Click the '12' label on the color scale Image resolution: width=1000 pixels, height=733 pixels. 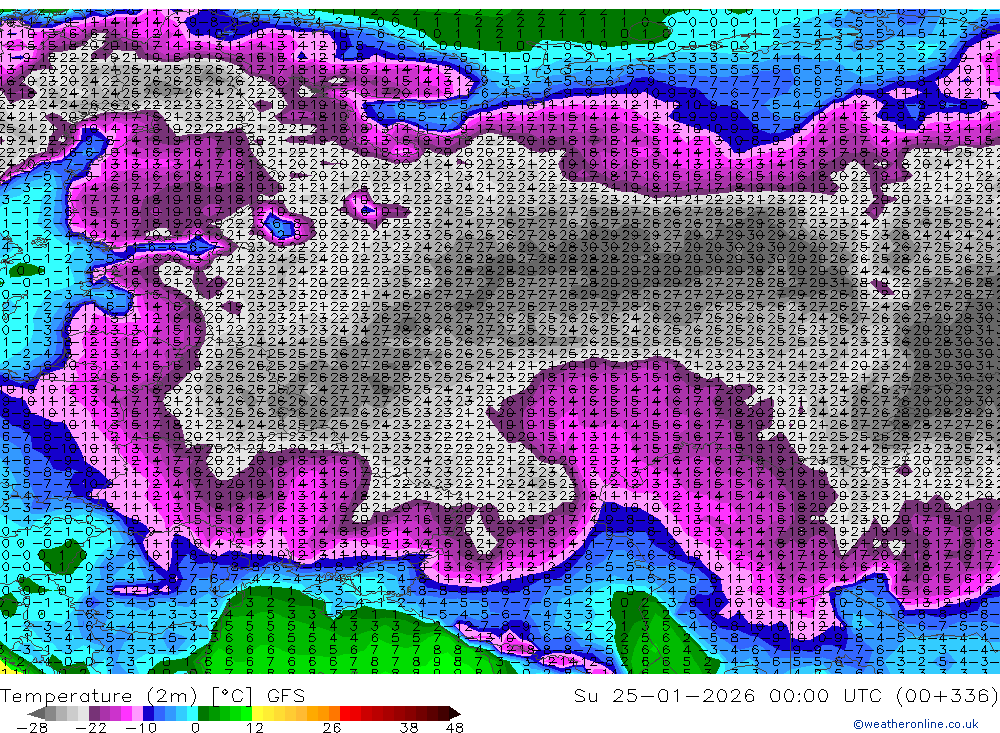(x=254, y=727)
